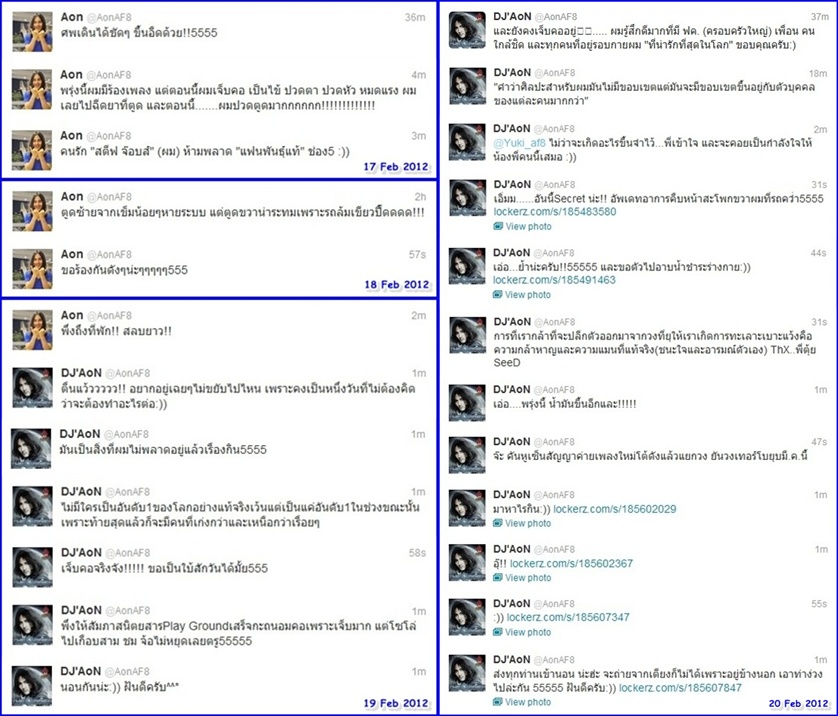Open link lockerz.com/s/185602029
838x716 pixels.
pos(615,509)
